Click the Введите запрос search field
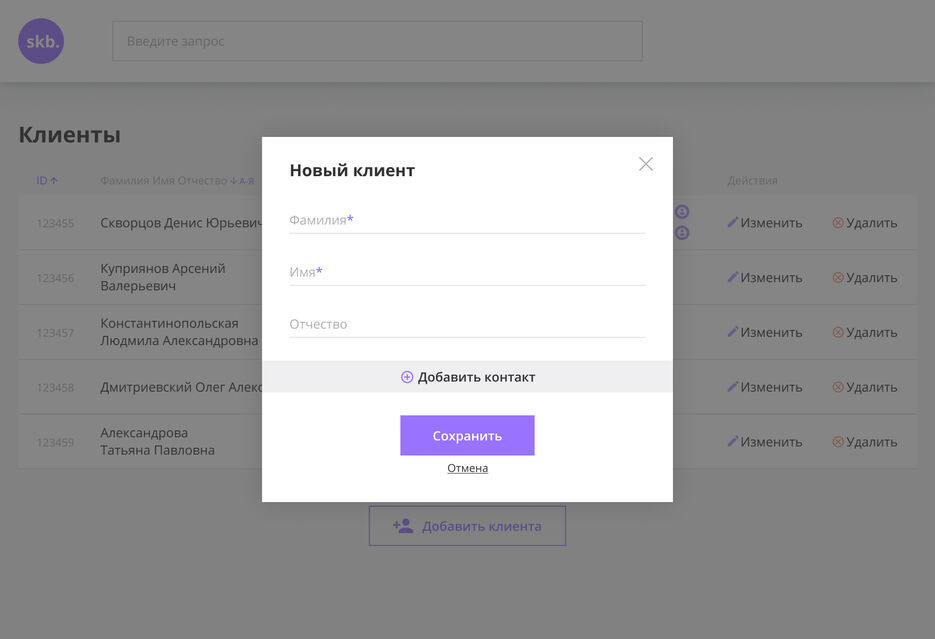This screenshot has width=935, height=639. coord(377,41)
